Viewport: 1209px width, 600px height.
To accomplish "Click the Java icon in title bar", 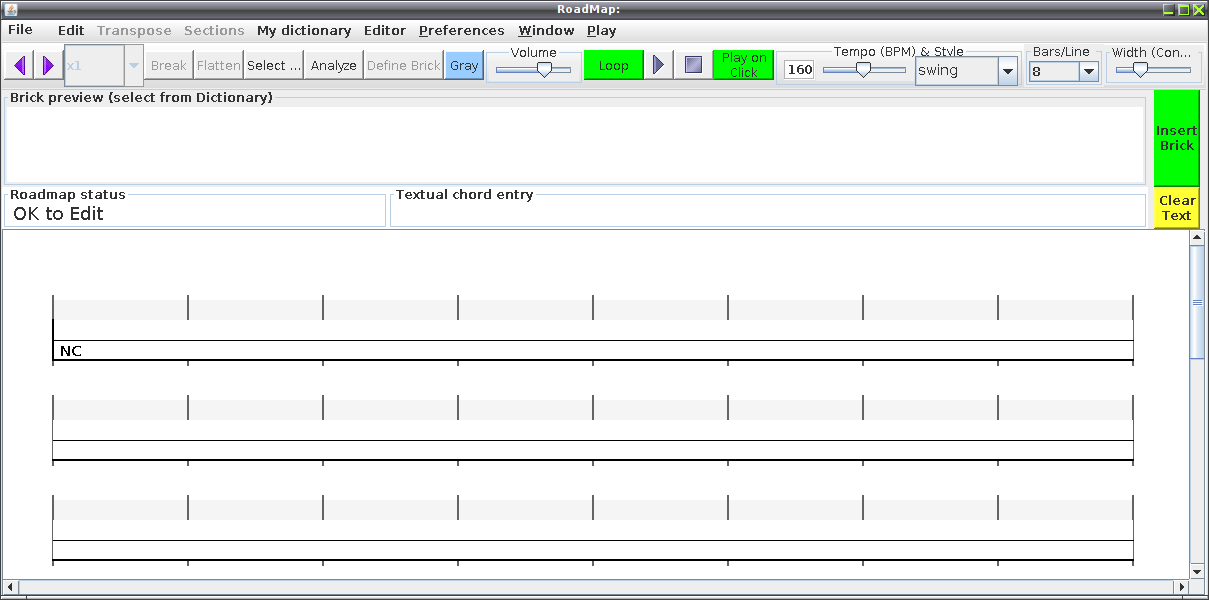I will [x=10, y=9].
